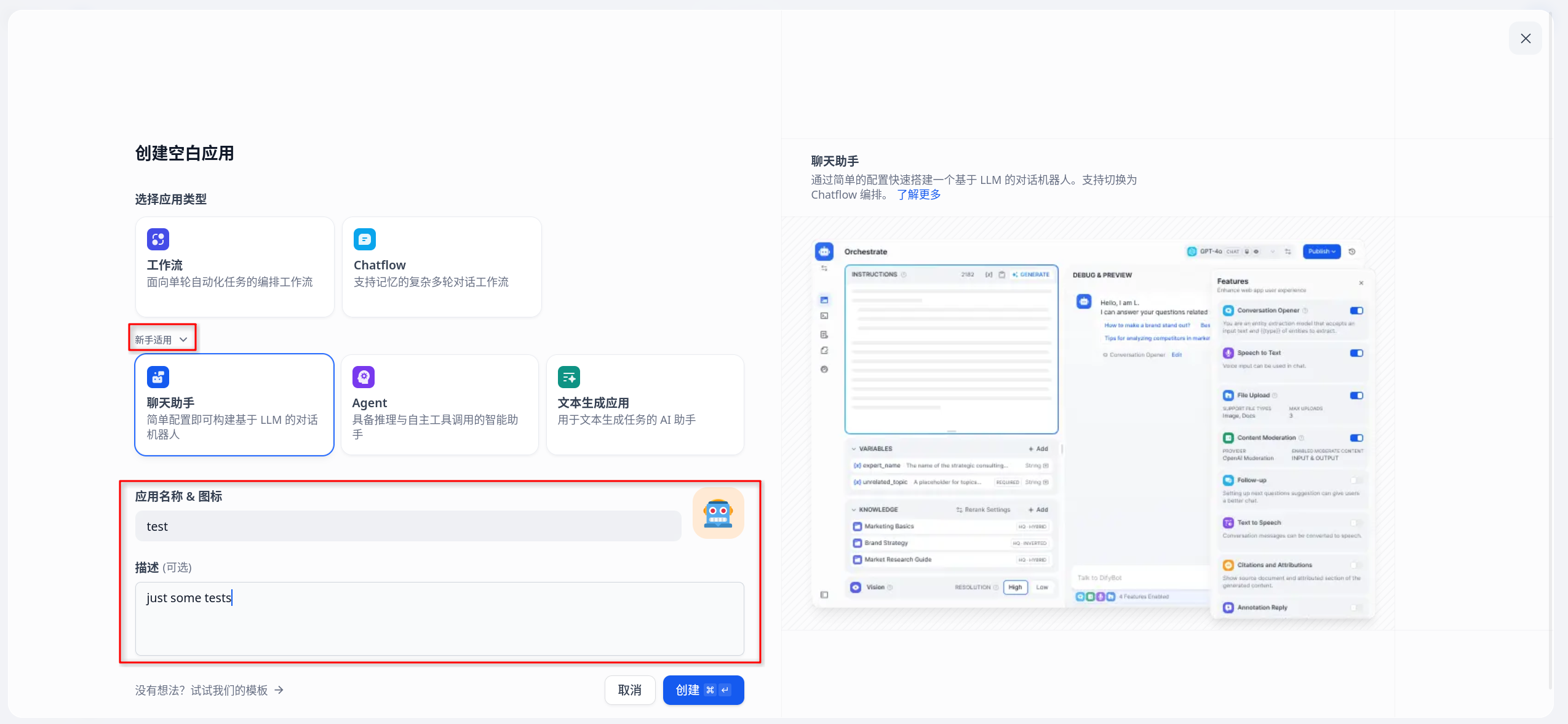Click the Workflow (工作流) type icon
The image size is (1568, 724).
click(157, 239)
